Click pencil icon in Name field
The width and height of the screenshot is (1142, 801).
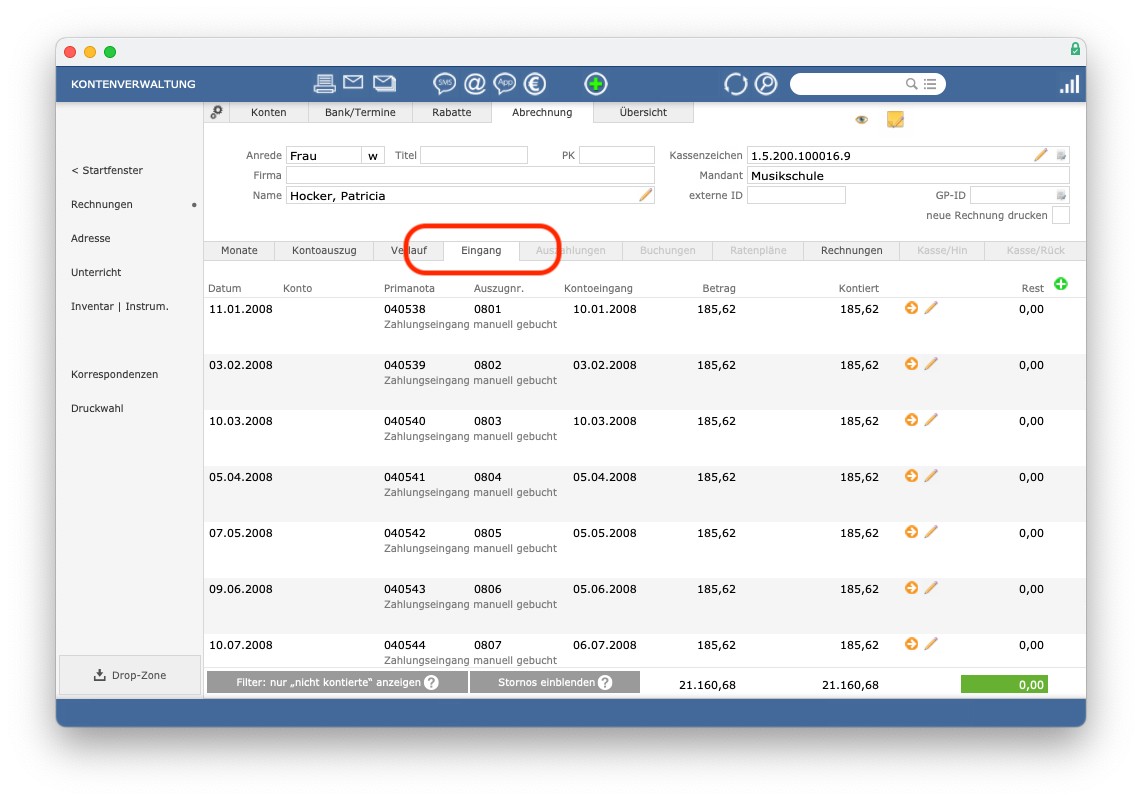[645, 194]
